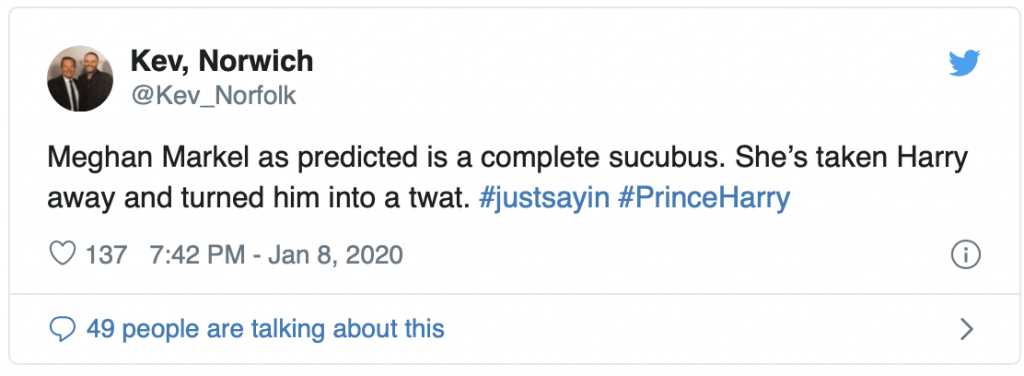Open the tweet info circle icon
1024x376 pixels.
pos(966,255)
